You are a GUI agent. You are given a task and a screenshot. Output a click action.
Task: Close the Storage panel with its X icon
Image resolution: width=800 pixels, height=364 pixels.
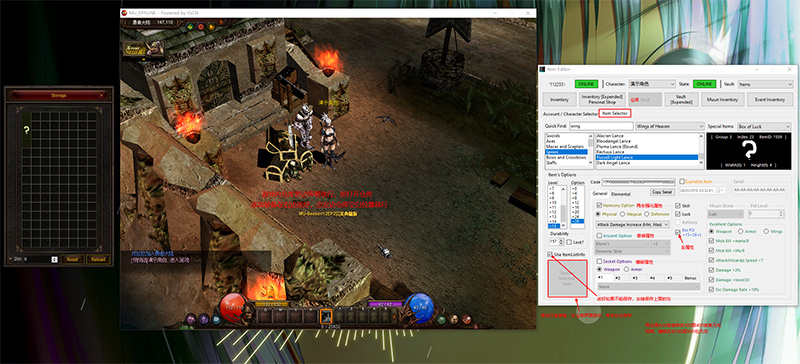tap(102, 95)
